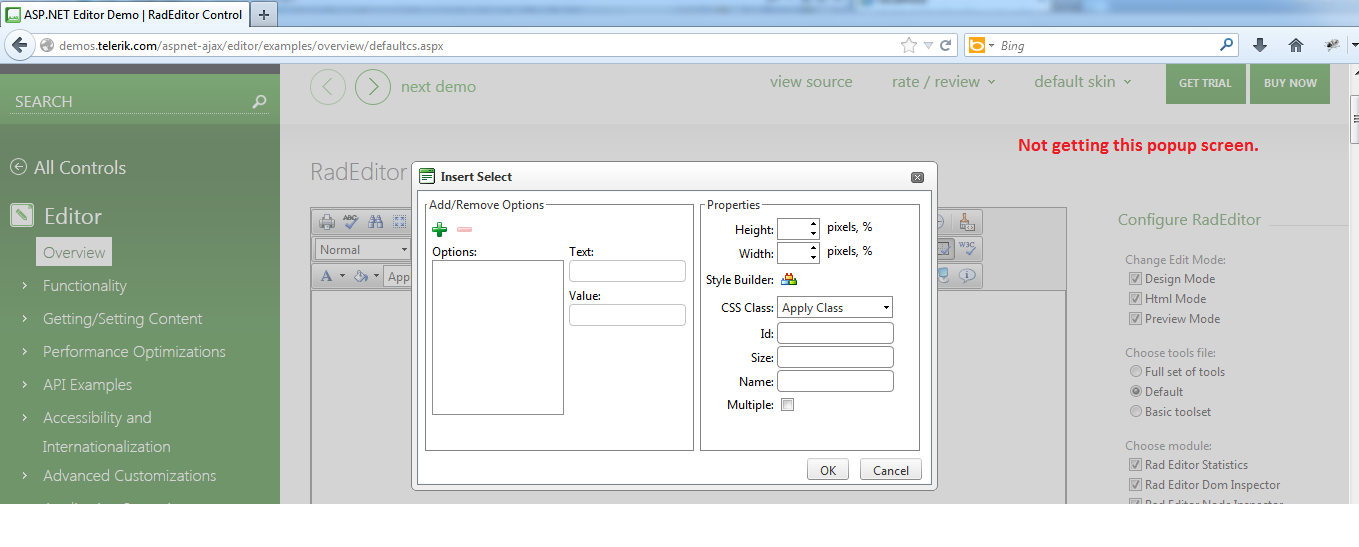This screenshot has height=547, width=1359.
Task: Open the rate / review dropdown
Action: click(x=944, y=82)
